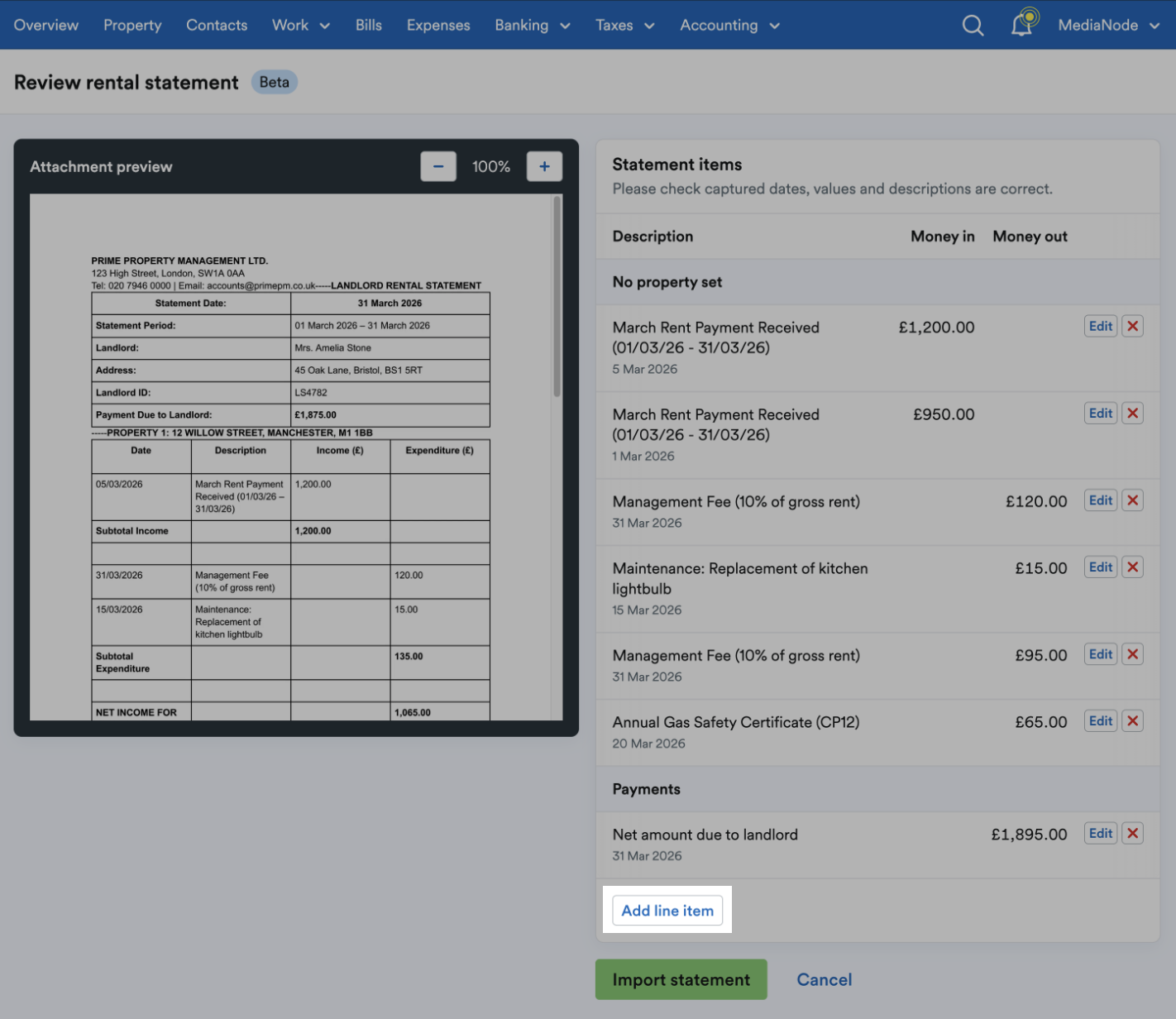This screenshot has width=1176, height=1019.
Task: Click the attachment preview scrollbar
Action: 557,297
